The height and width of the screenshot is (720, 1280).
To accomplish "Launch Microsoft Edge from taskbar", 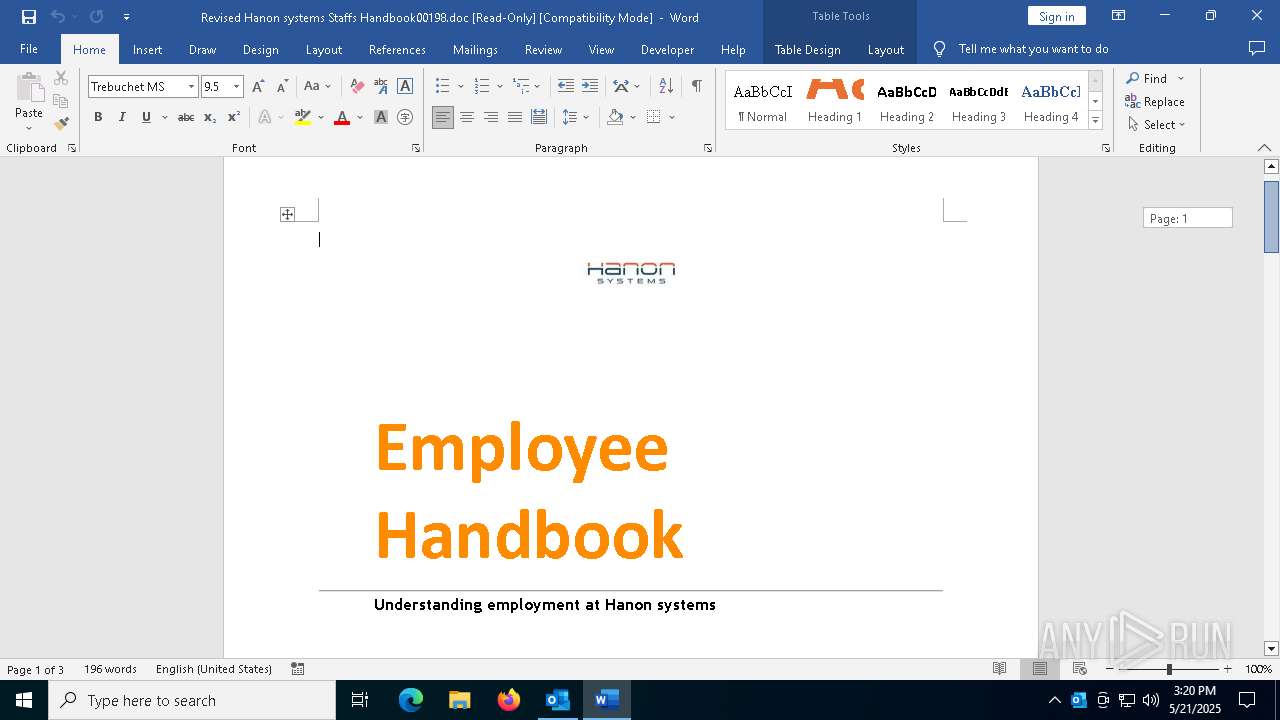I will pos(411,700).
